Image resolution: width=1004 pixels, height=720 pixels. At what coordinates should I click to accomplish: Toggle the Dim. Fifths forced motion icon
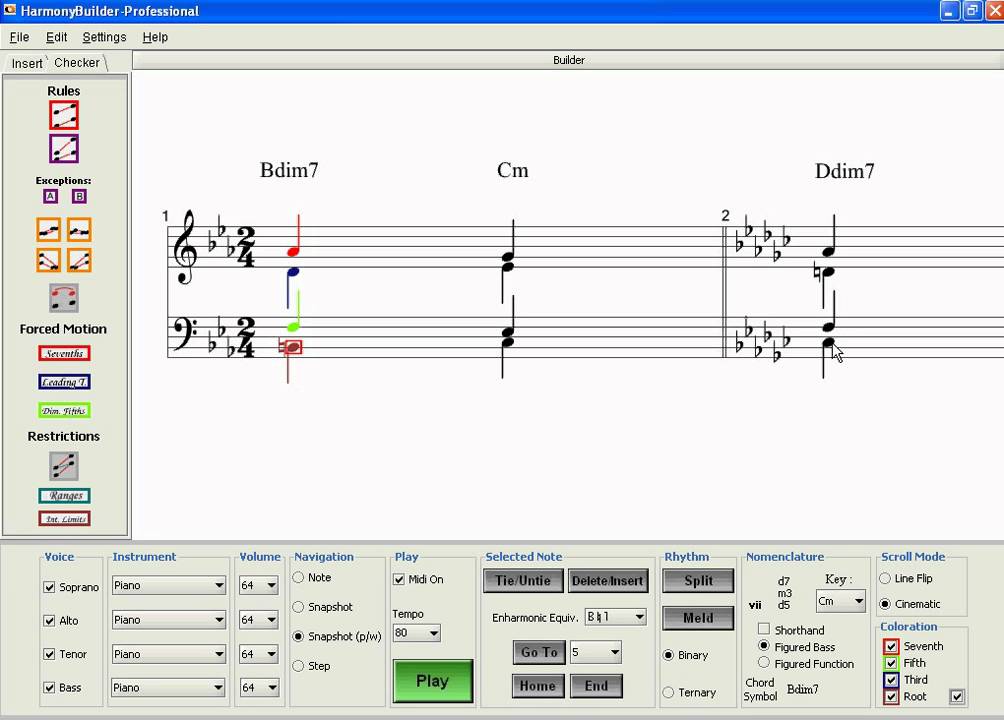point(64,411)
